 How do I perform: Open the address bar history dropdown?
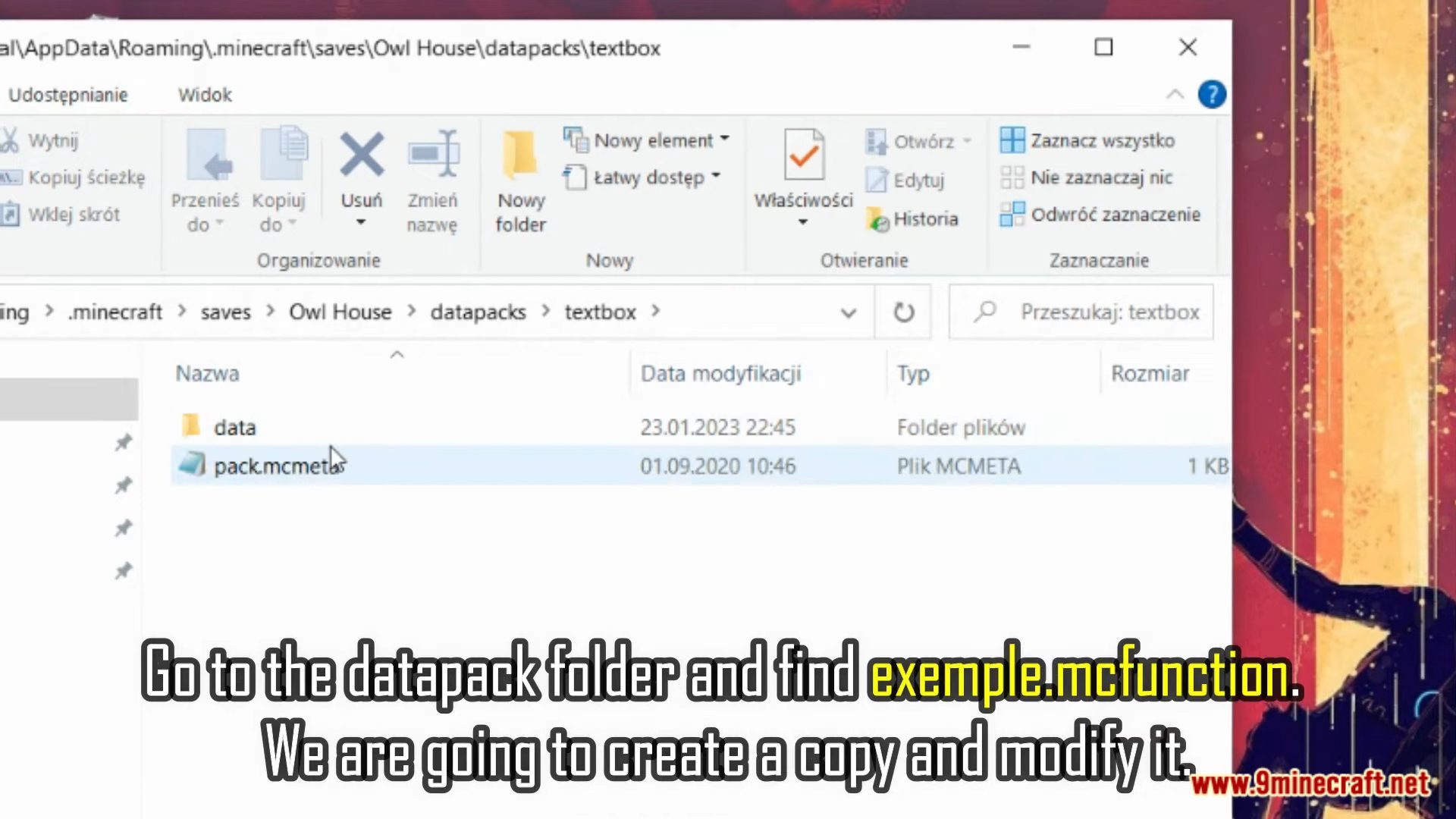(x=849, y=312)
